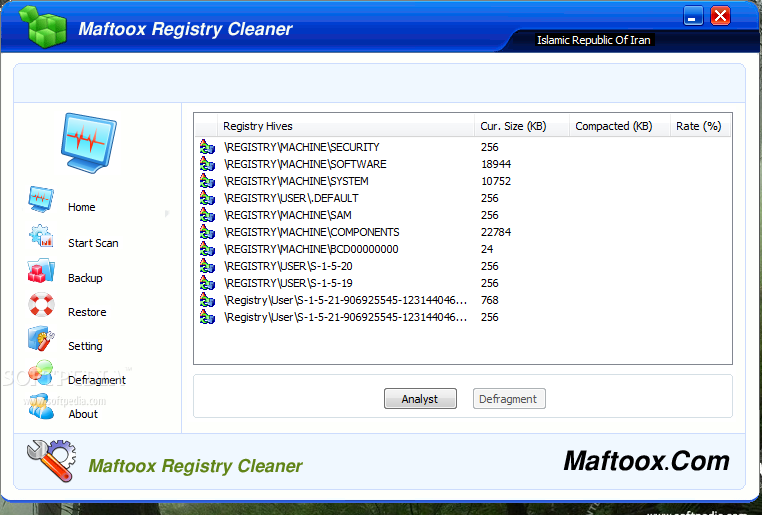The height and width of the screenshot is (515, 762).
Task: Select the \REGISTRY\MACHINE\BCD00000000 row
Action: pos(464,249)
